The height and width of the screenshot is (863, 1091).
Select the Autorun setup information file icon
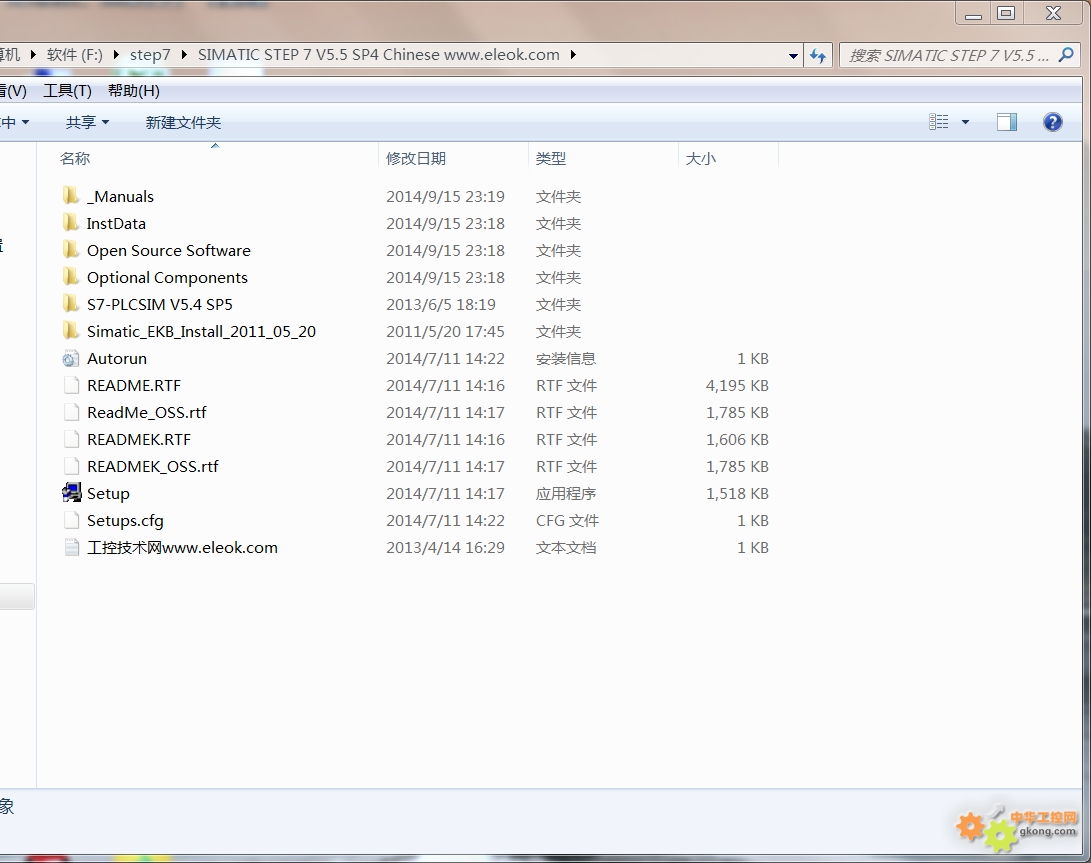click(x=70, y=358)
